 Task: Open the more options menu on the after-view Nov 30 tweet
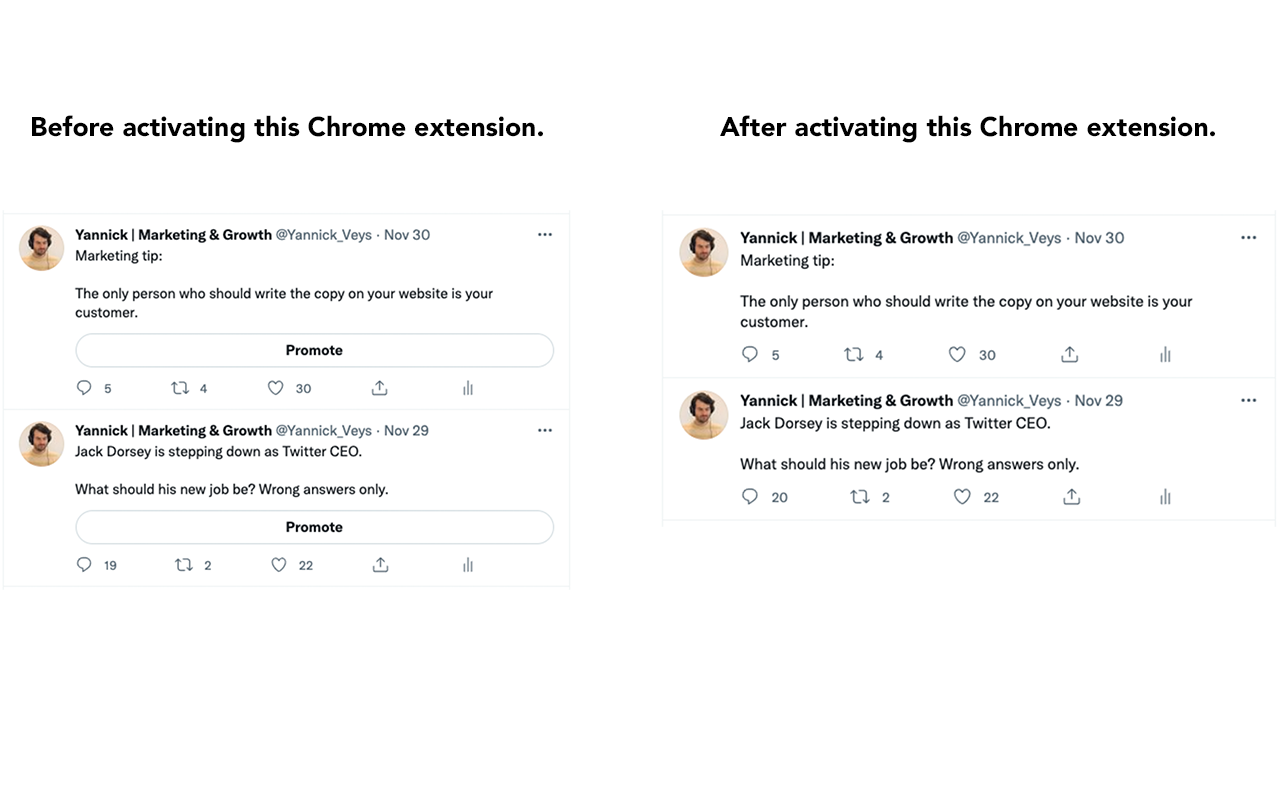tap(1248, 237)
